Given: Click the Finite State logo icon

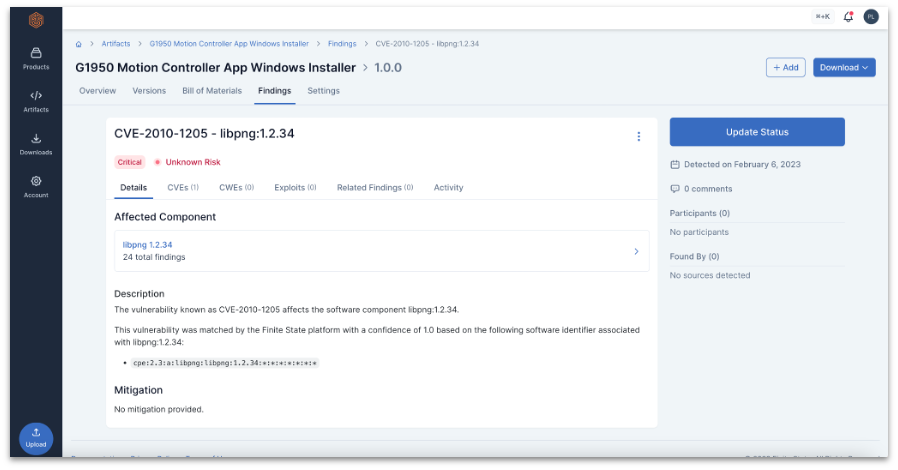Looking at the screenshot, I should pyautogui.click(x=36, y=19).
